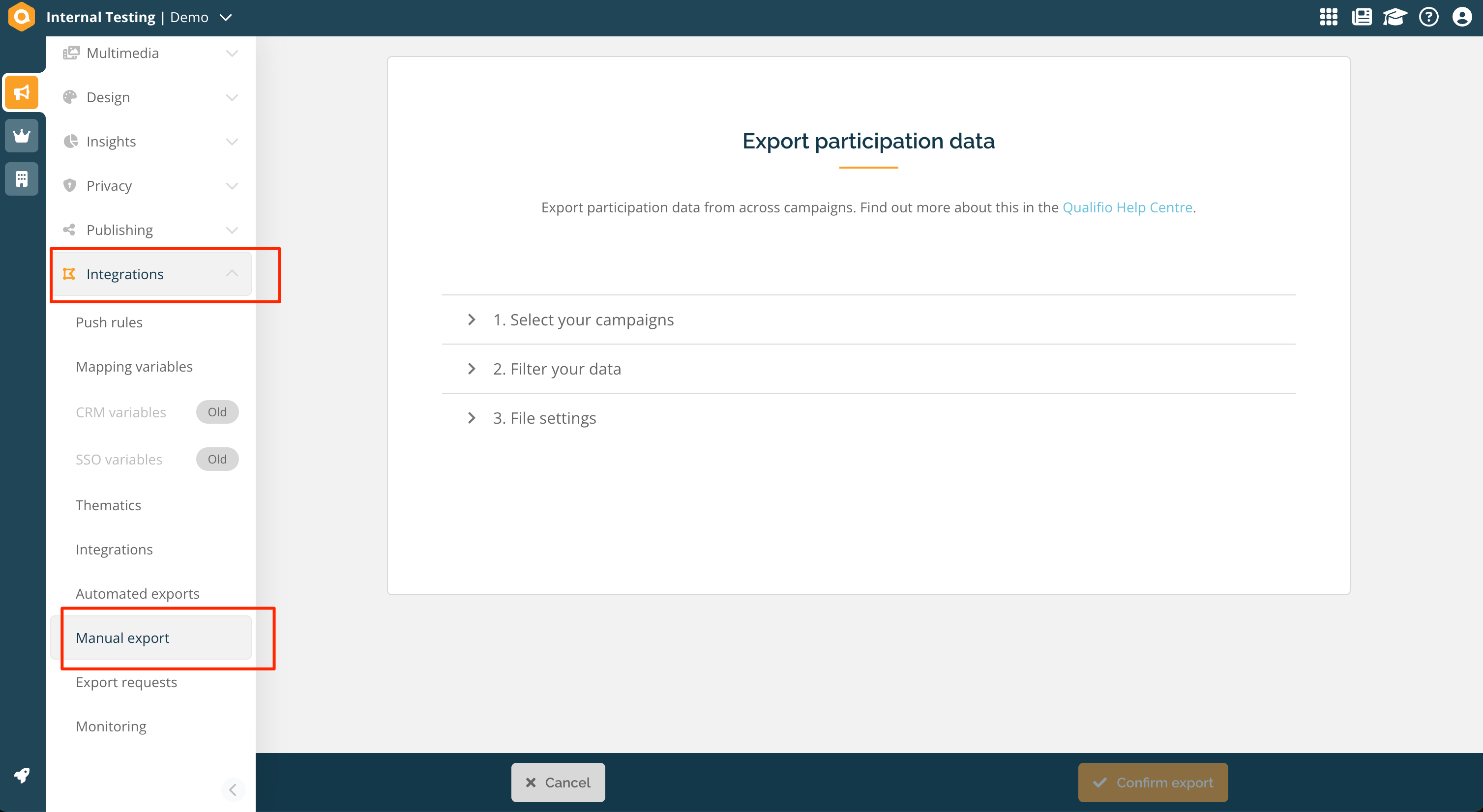Image resolution: width=1483 pixels, height=812 pixels.
Task: Click the Multimedia icon
Action: click(x=71, y=53)
